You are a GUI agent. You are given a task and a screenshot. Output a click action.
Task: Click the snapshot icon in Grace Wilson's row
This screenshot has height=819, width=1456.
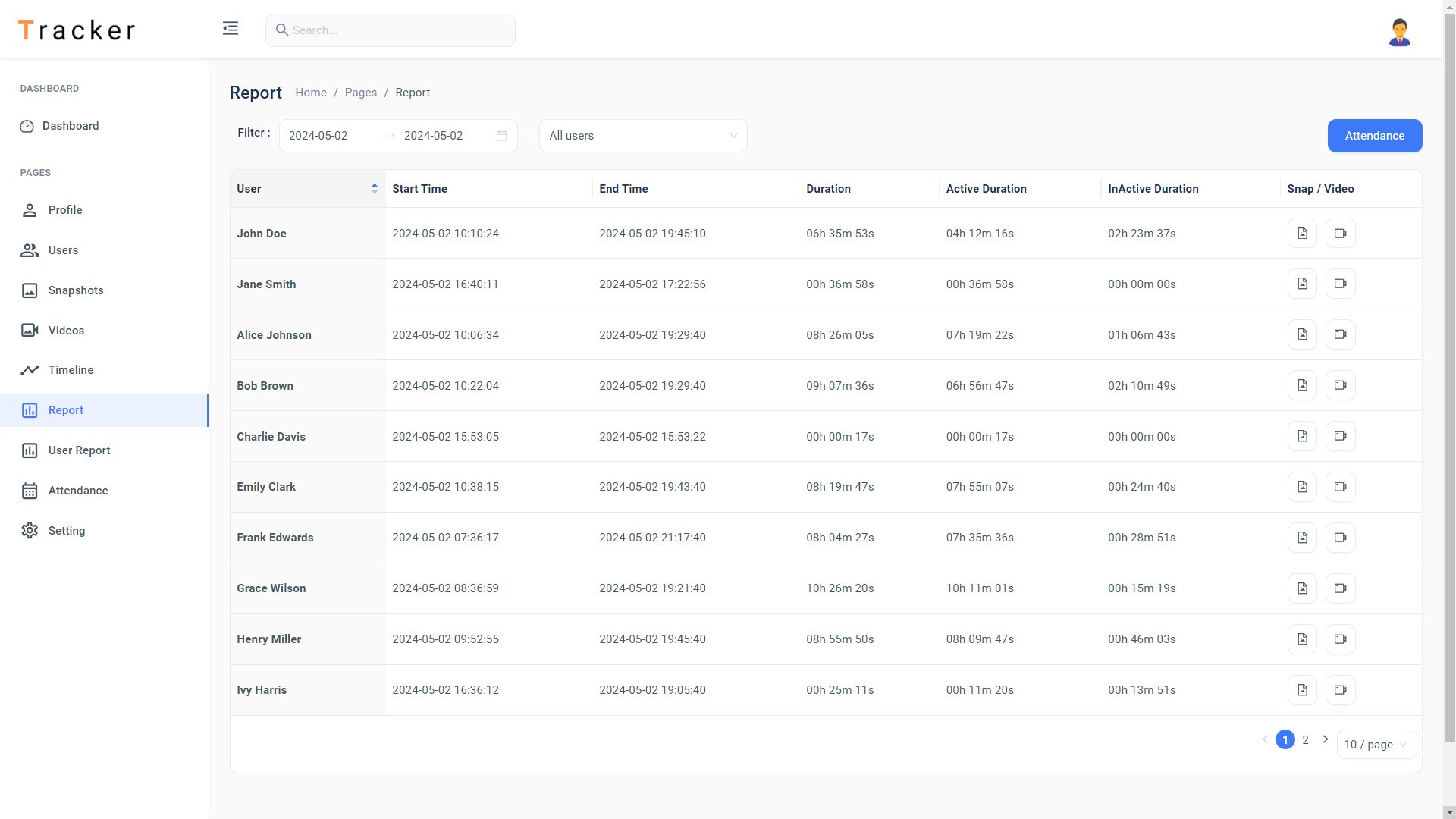(x=1302, y=588)
